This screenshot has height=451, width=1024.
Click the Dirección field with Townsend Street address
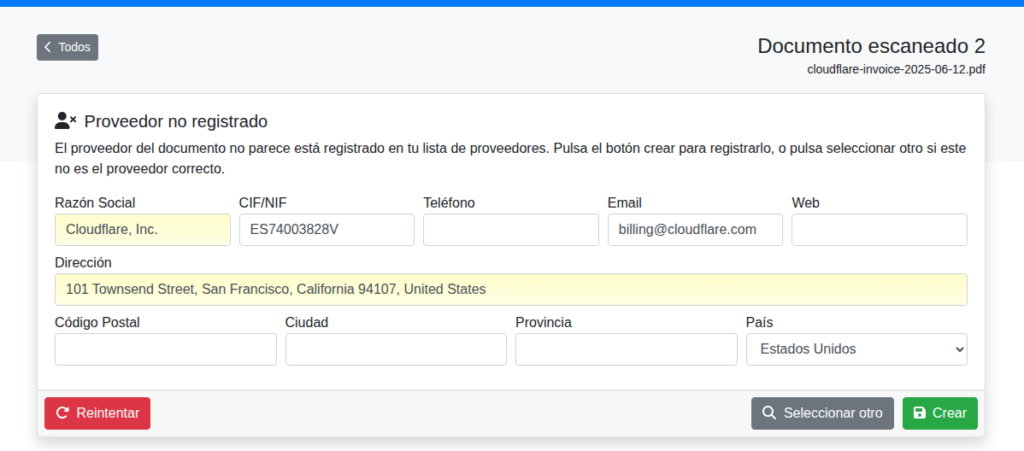511,289
